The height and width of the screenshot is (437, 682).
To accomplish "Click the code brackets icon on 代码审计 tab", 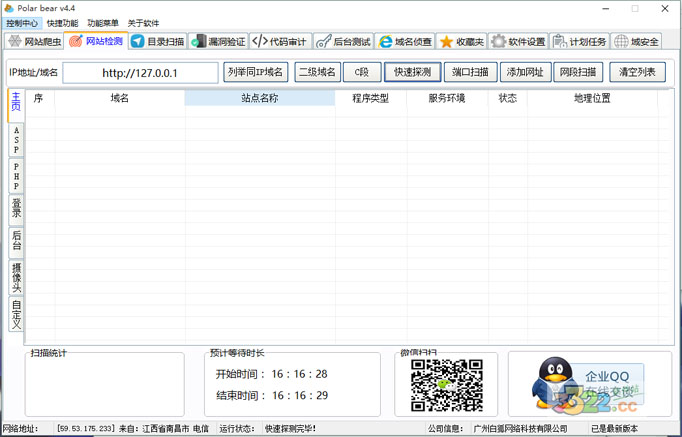I will tap(260, 41).
